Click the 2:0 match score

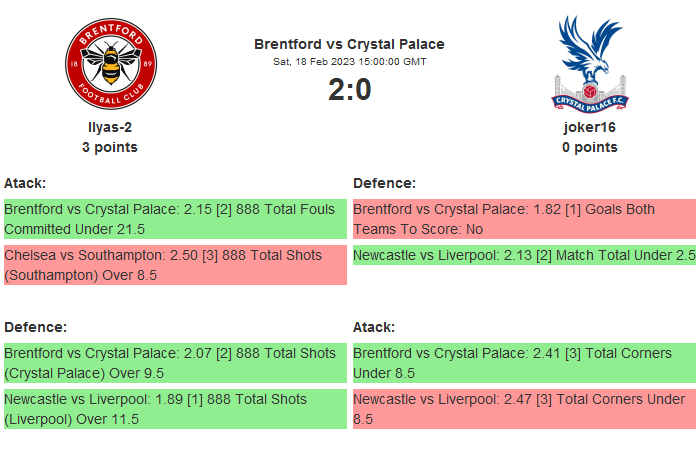[x=349, y=90]
